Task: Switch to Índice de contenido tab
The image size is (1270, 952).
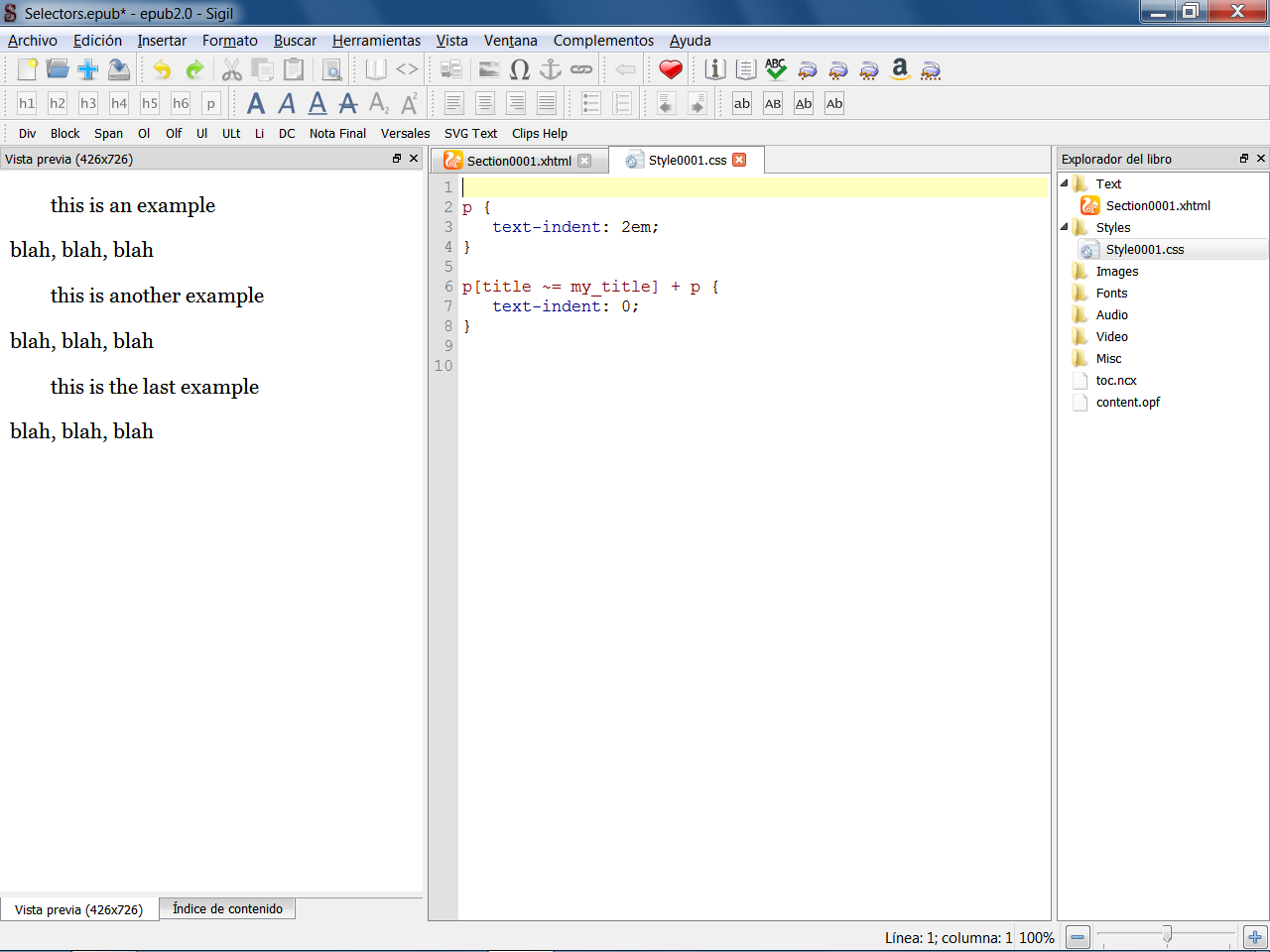Action: click(x=227, y=908)
